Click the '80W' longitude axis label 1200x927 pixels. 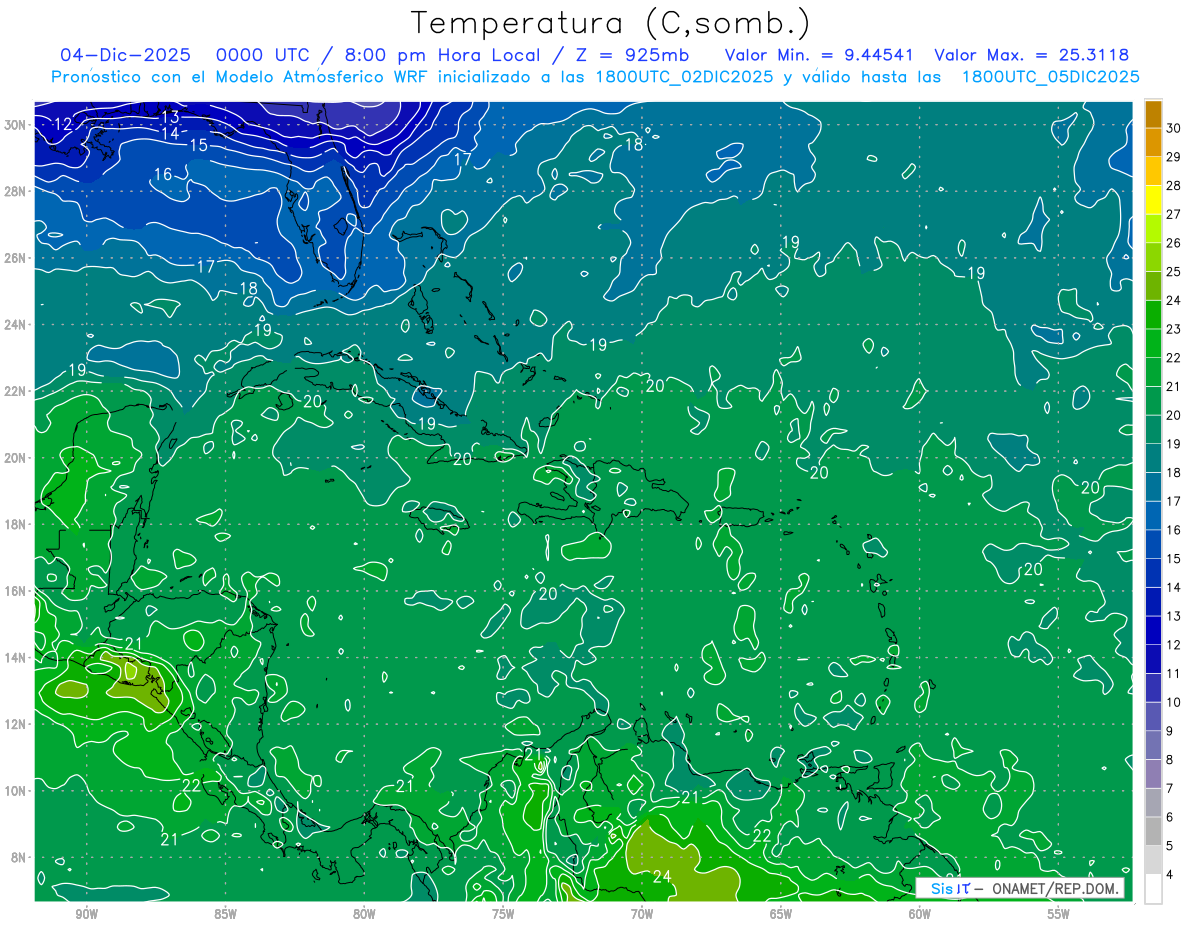(364, 914)
